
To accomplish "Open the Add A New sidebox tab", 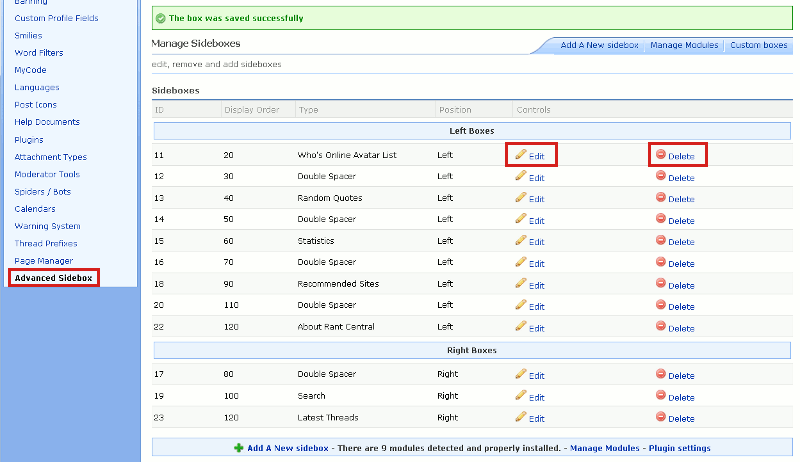I will point(598,45).
